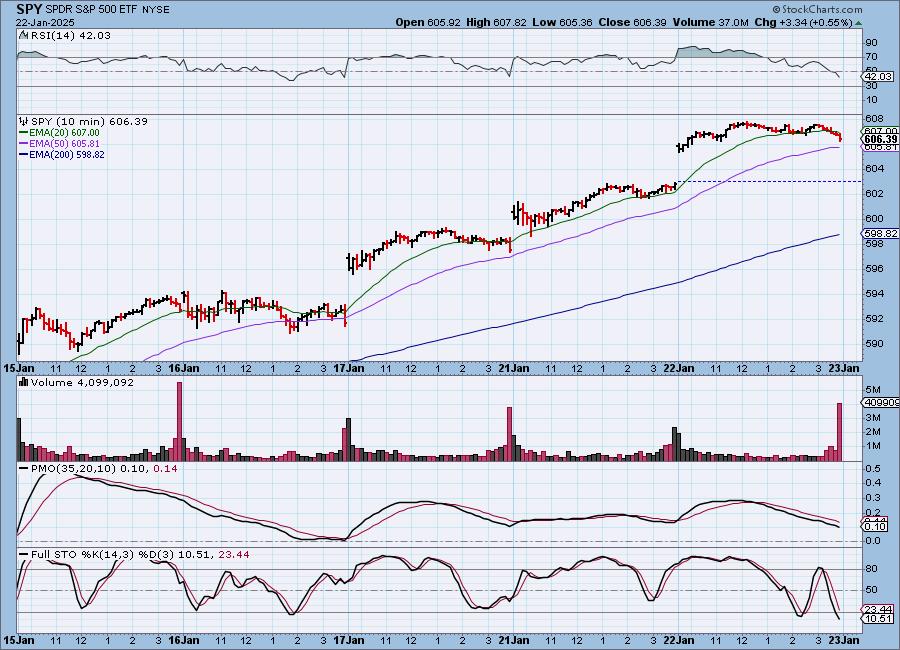Click the tallest volume bar near 16Jan
900x650 pixels.
[179, 421]
